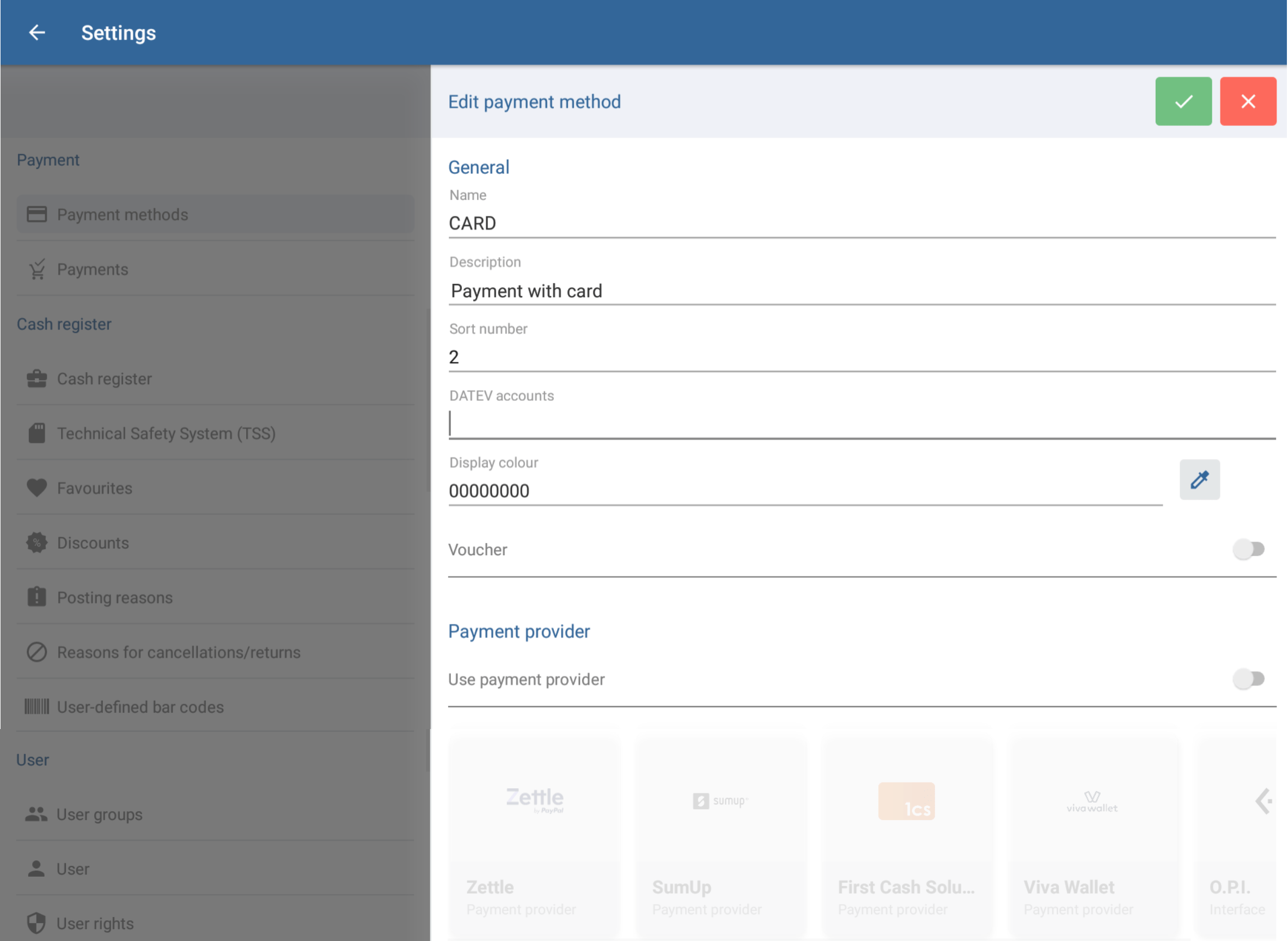Open the display colour eyedropper picker
This screenshot has width=1288, height=941.
coord(1200,479)
